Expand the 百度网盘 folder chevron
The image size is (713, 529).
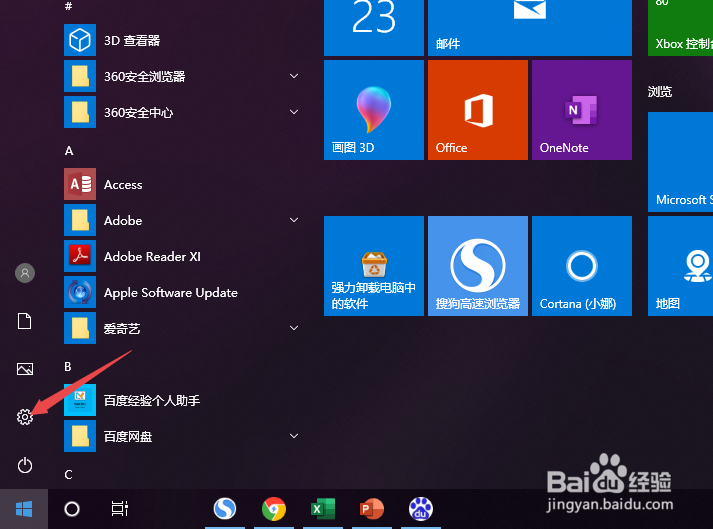[294, 436]
